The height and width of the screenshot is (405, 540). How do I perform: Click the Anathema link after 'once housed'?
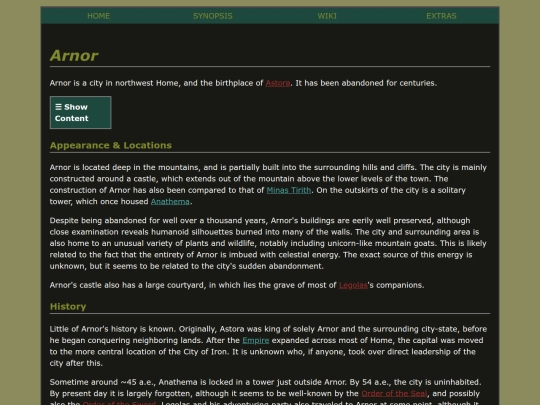(170, 201)
